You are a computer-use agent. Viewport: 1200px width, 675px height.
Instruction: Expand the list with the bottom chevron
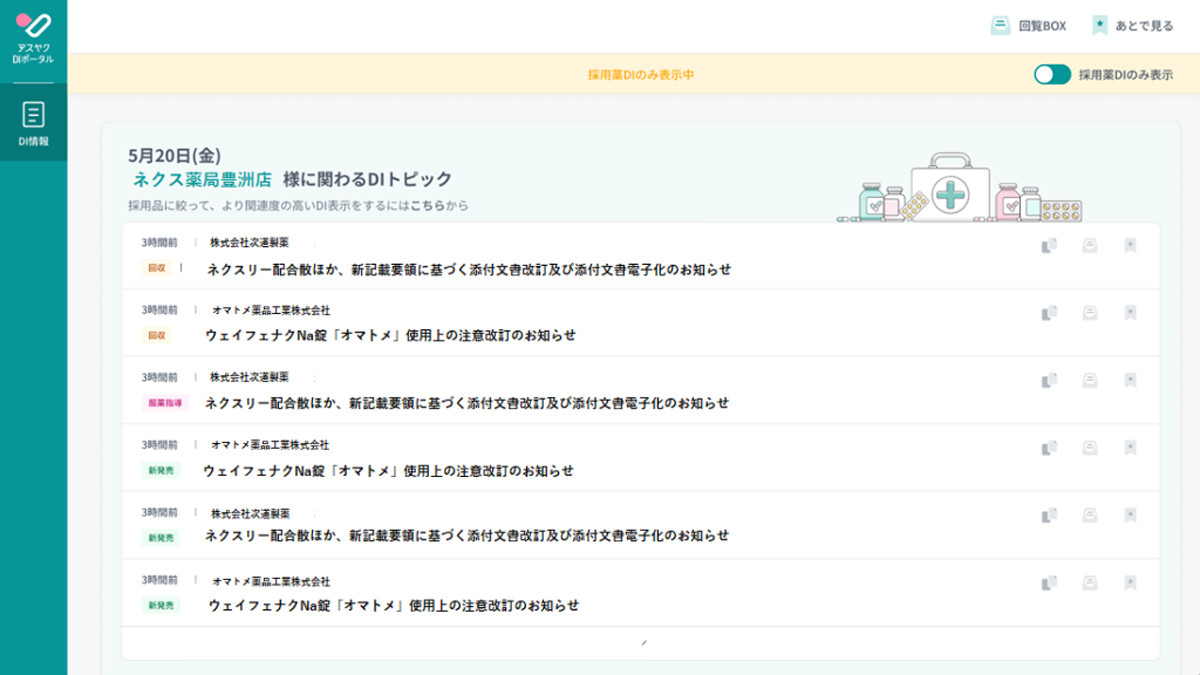643,642
